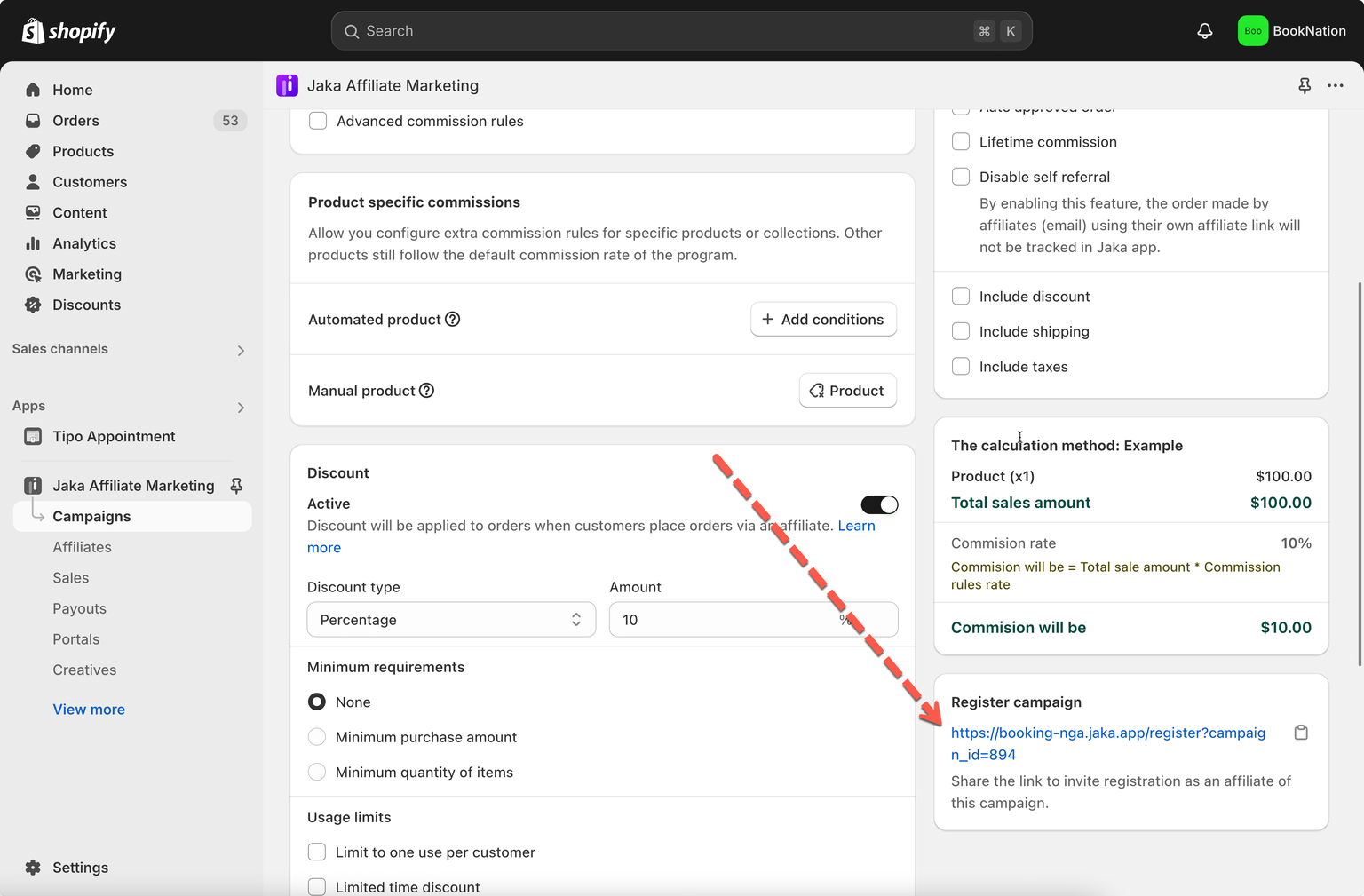
Task: Open the Orders page
Action: pyautogui.click(x=75, y=121)
